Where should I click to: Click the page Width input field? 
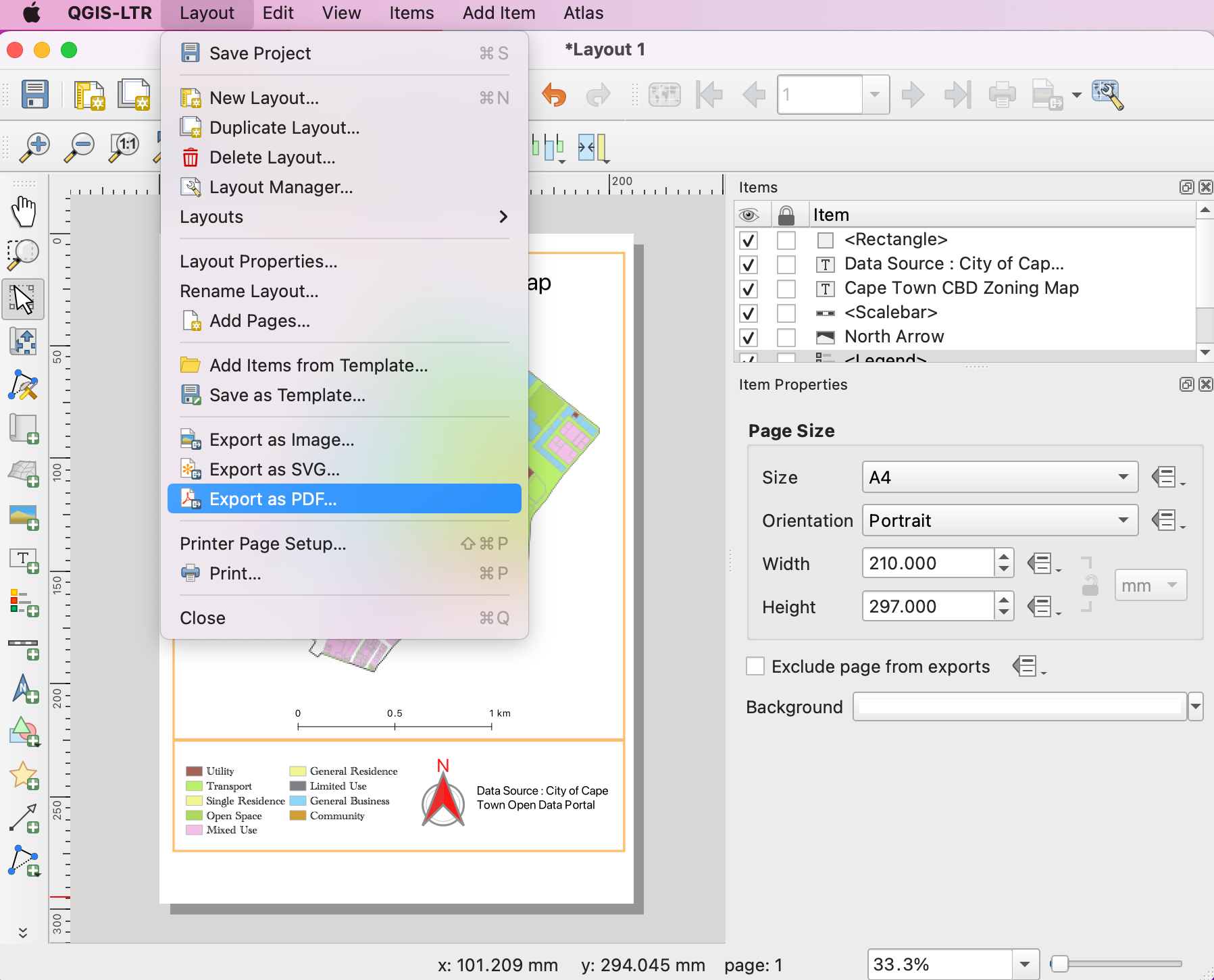(928, 563)
